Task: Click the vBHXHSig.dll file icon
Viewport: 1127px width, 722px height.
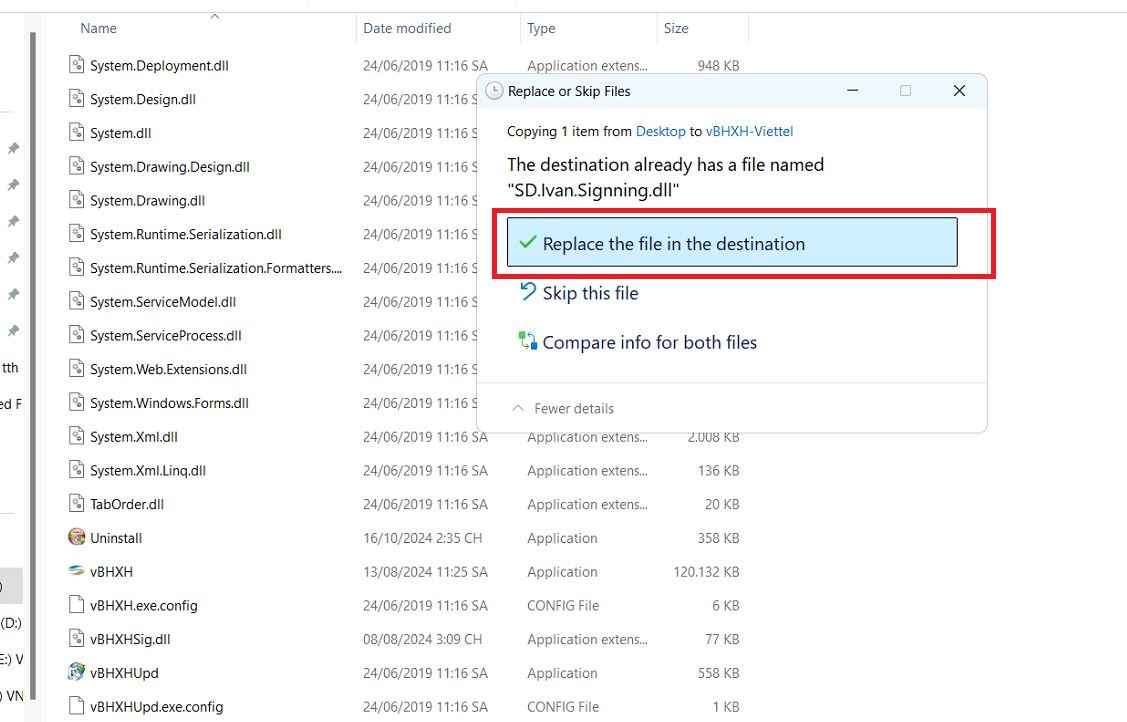Action: pyautogui.click(x=77, y=639)
